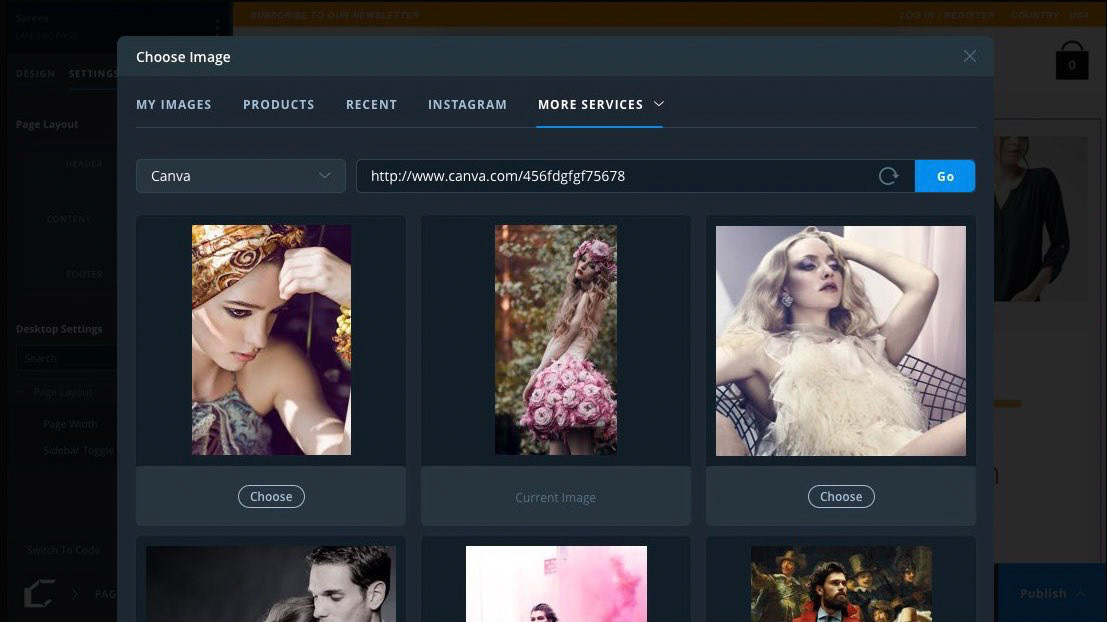Choose the headscarf woman image
This screenshot has height=622, width=1107.
(271, 496)
